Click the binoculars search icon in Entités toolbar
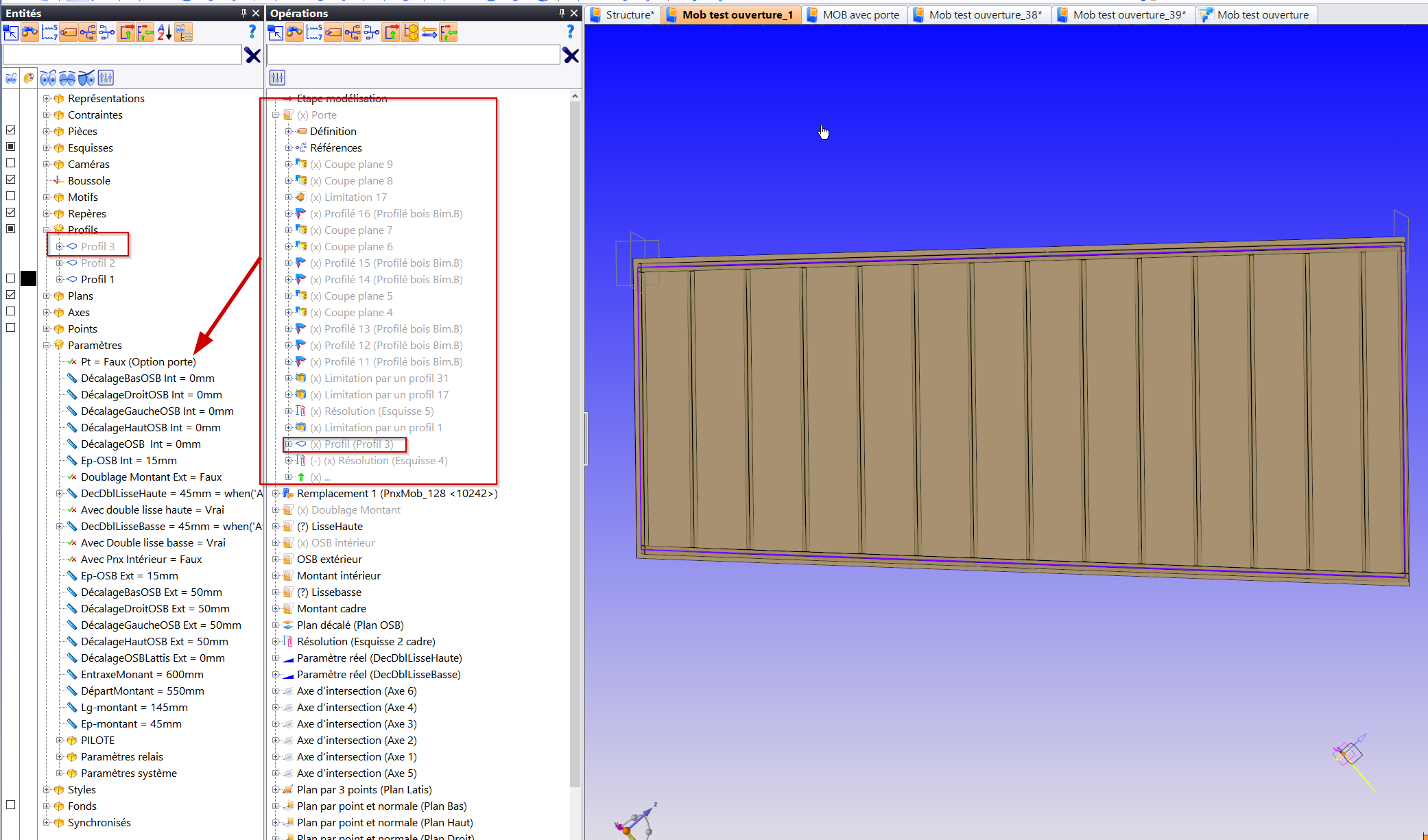 click(30, 32)
